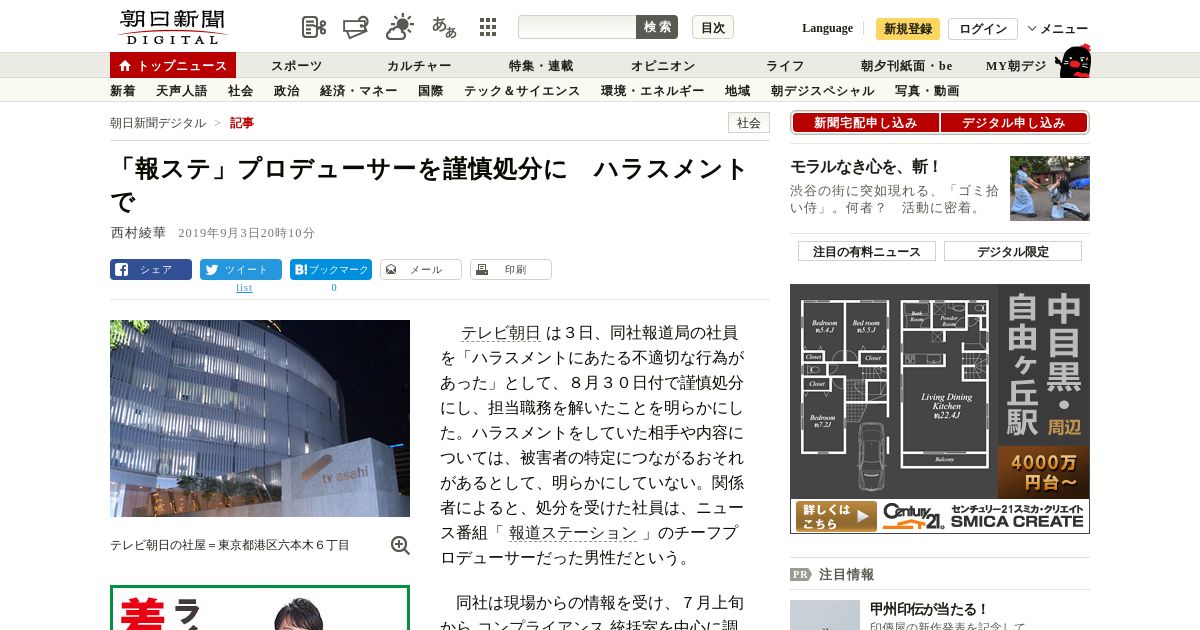This screenshot has width=1200, height=630.
Task: Enlarge photo with the magnifier icon
Action: (x=400, y=545)
